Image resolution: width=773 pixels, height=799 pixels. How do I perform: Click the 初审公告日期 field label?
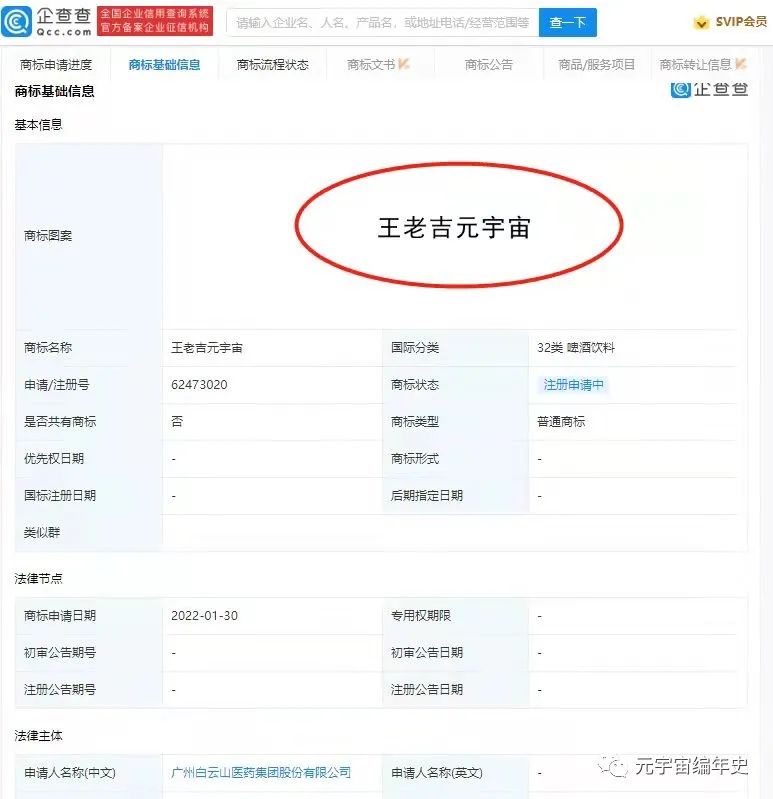point(427,653)
